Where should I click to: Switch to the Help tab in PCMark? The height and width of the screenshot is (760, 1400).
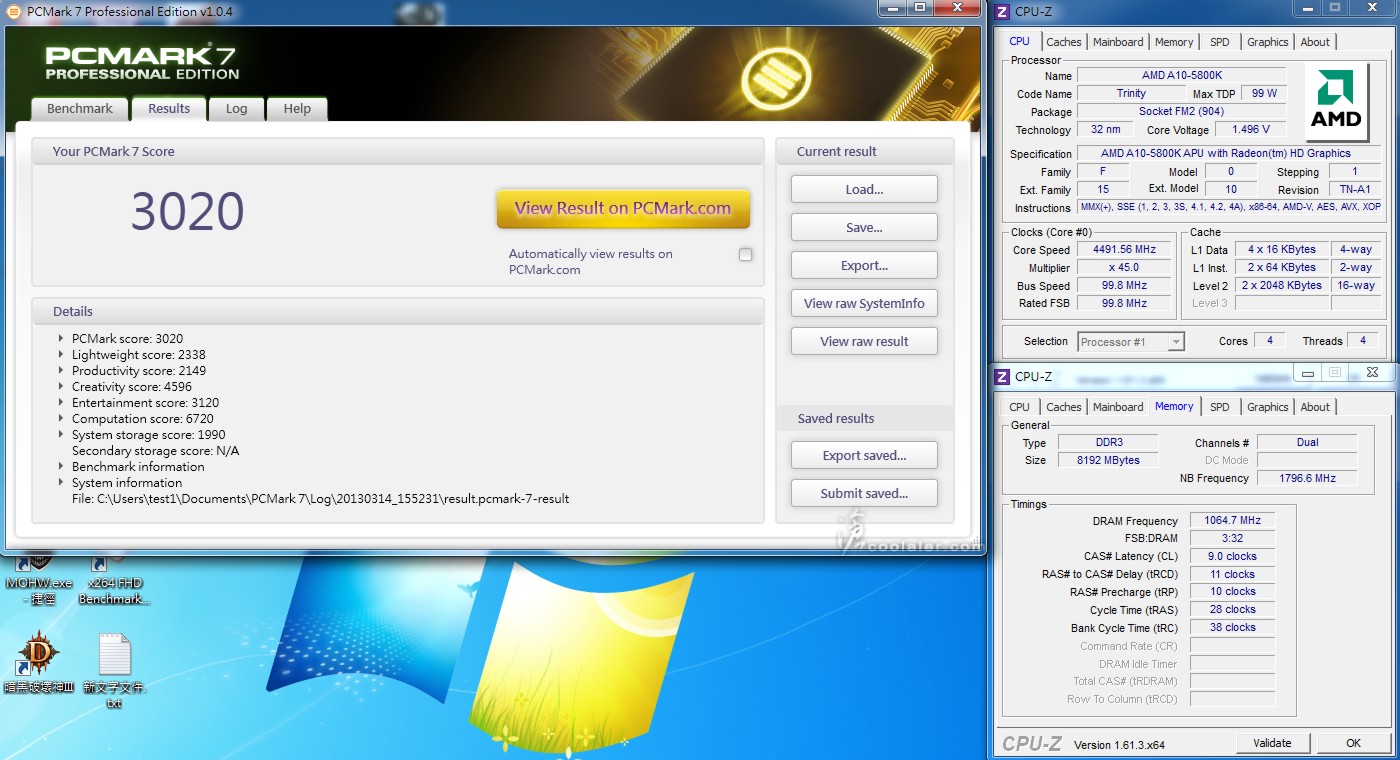point(297,109)
